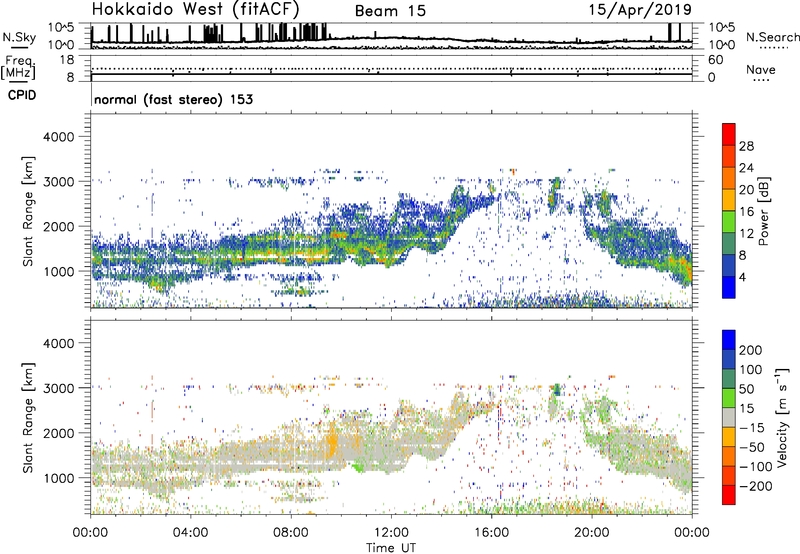Click the "50" label on the velocity colorbar

[746, 389]
